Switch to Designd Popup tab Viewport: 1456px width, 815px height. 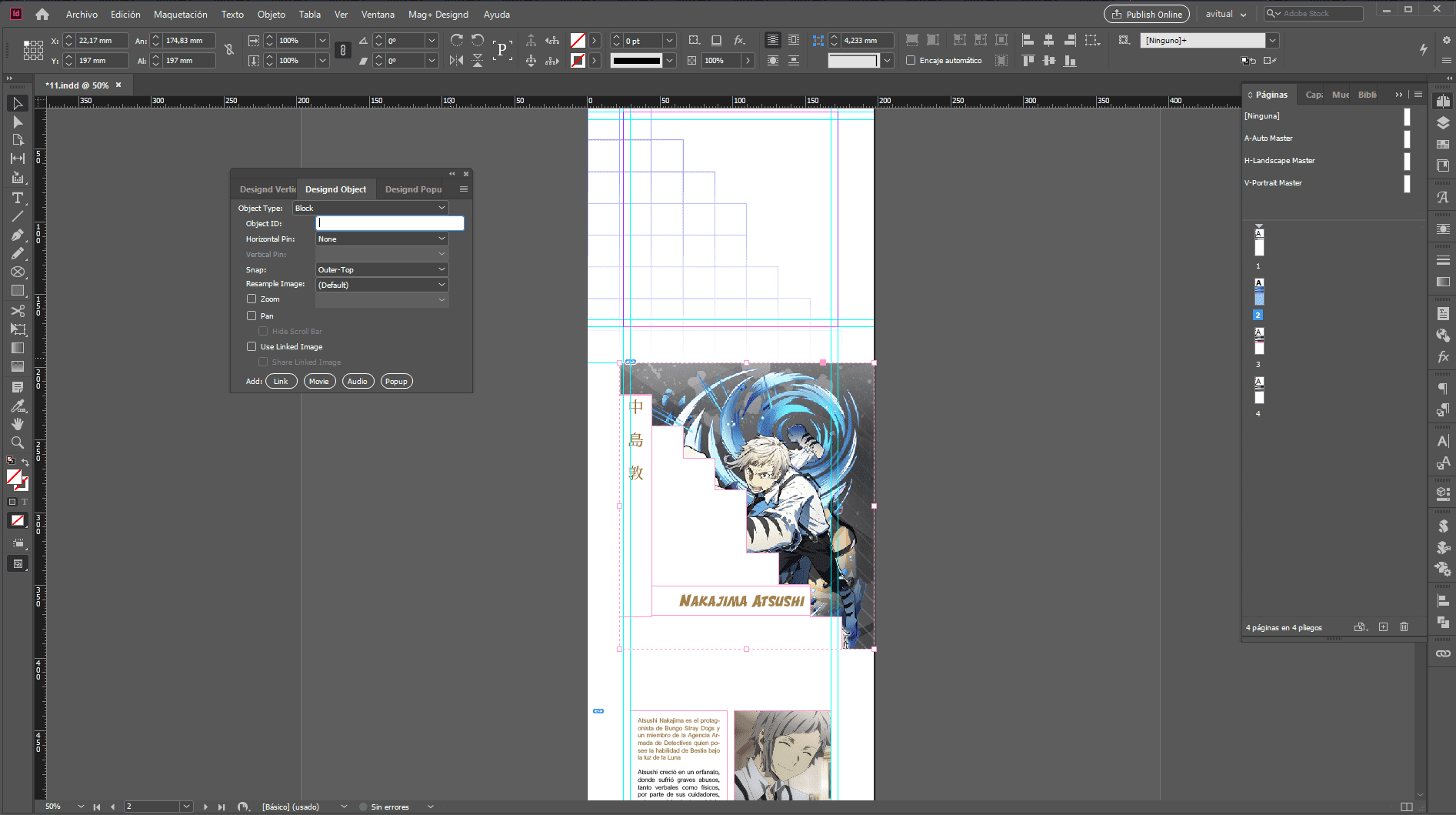pos(413,189)
